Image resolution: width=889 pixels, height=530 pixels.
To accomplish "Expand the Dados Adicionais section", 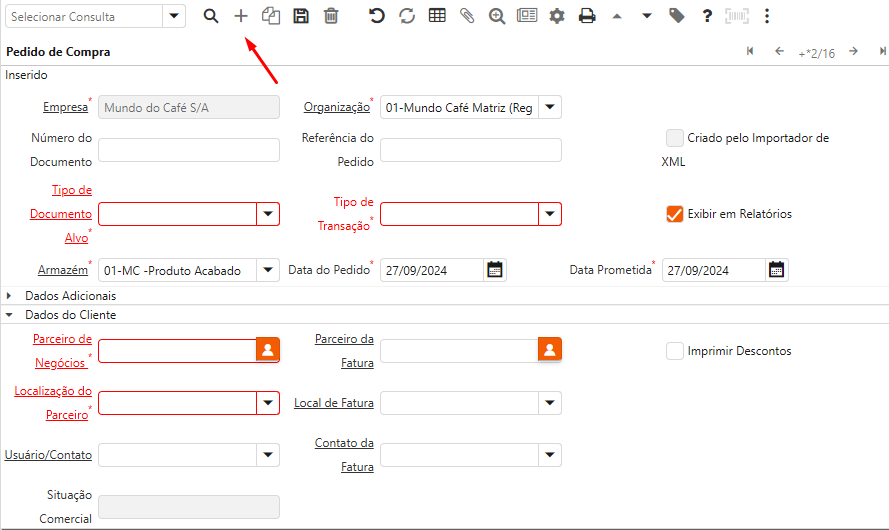I will pos(10,296).
